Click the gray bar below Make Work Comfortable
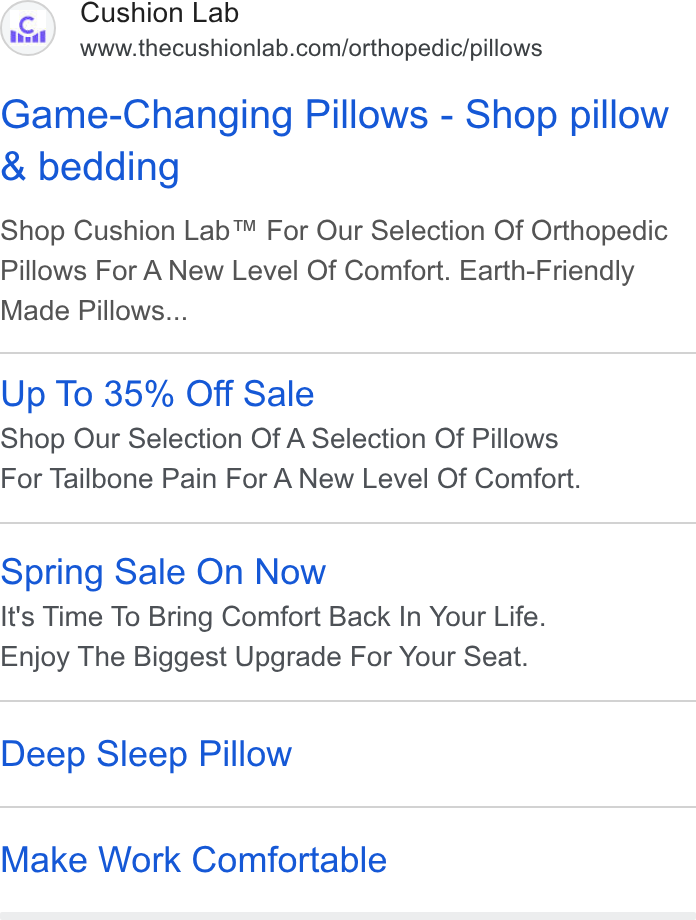 (348, 916)
